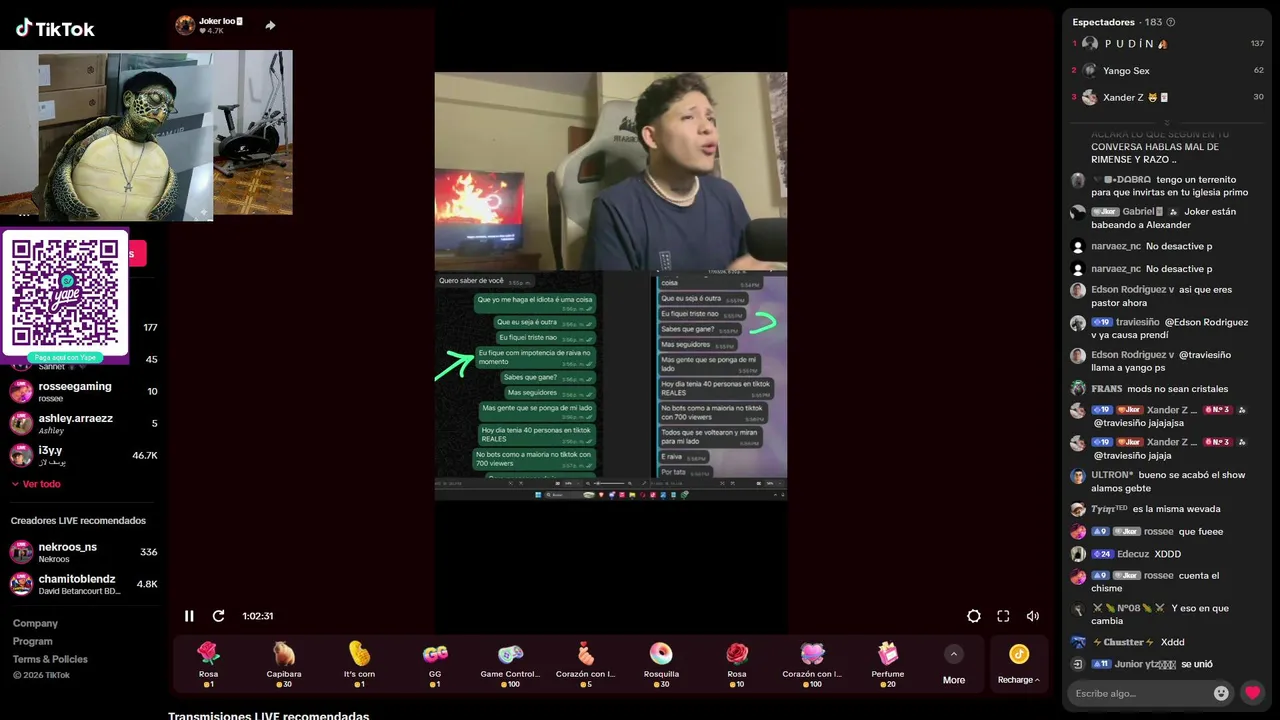Open i3y.y live channel
This screenshot has height=720, width=1280.
pos(84,456)
